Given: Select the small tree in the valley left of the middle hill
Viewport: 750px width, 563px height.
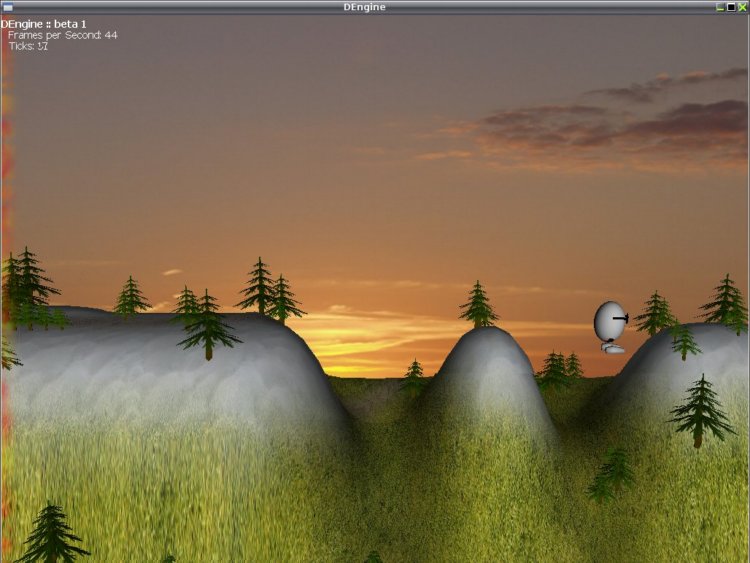Looking at the screenshot, I should point(414,376).
